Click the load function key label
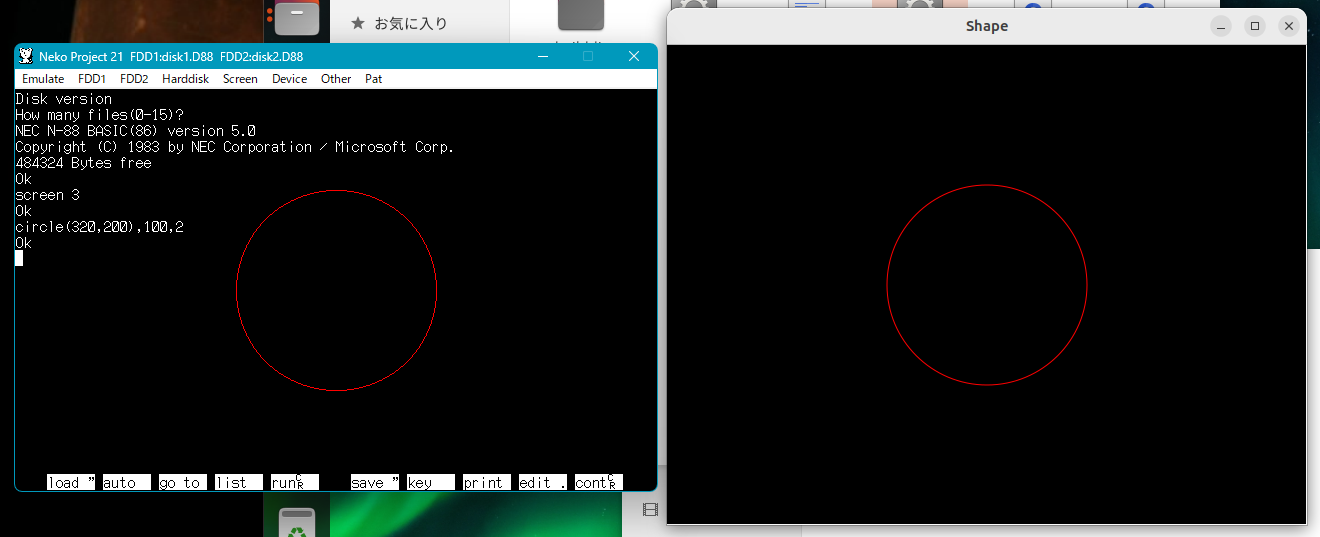Screen dimensions: 1320x537 coord(71,482)
